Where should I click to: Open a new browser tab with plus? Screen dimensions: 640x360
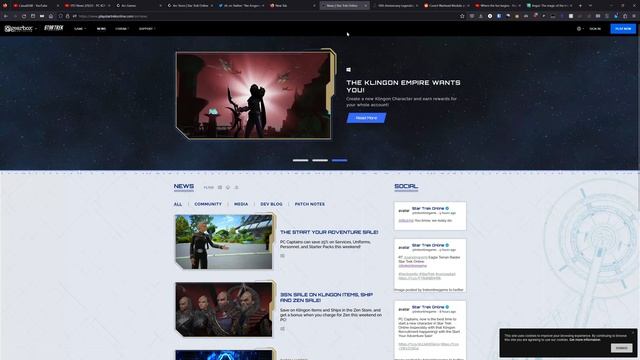(580, 6)
